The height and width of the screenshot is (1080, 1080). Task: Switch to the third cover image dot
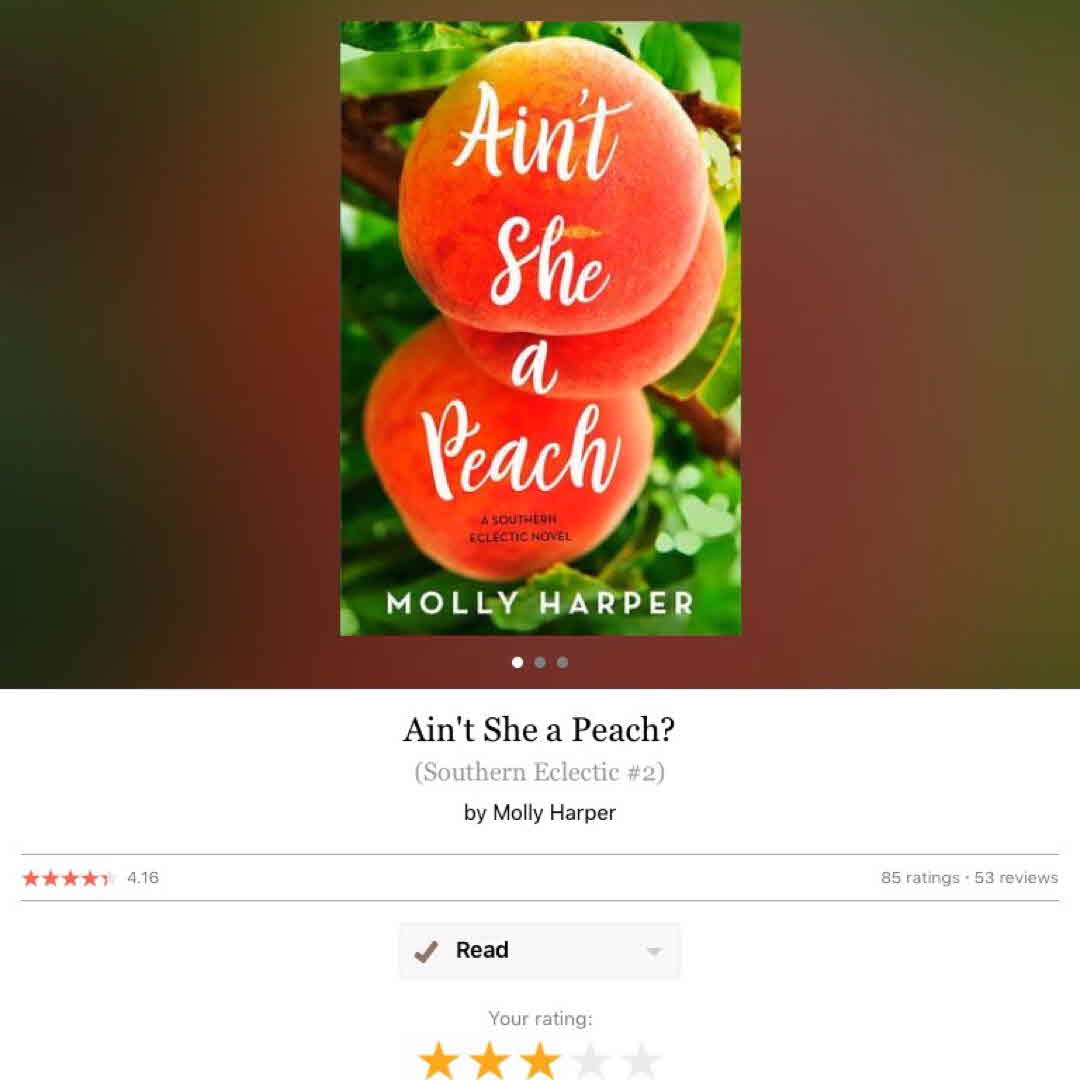[x=563, y=662]
